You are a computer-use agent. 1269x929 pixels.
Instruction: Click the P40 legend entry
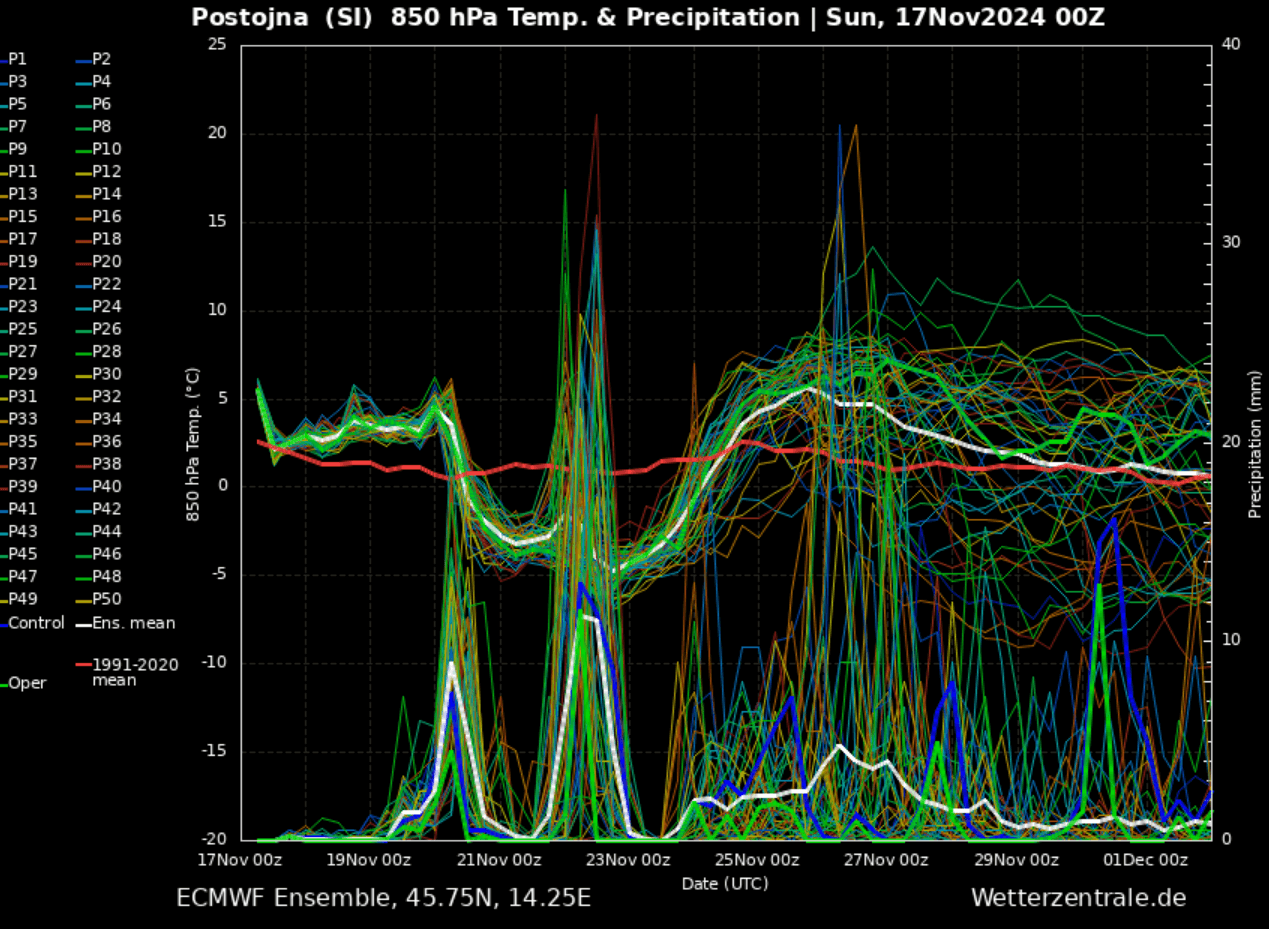(x=106, y=486)
